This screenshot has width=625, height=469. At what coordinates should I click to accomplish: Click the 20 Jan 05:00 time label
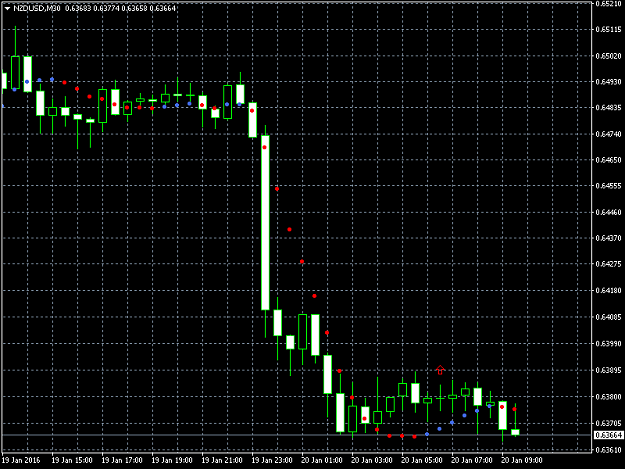click(x=422, y=460)
